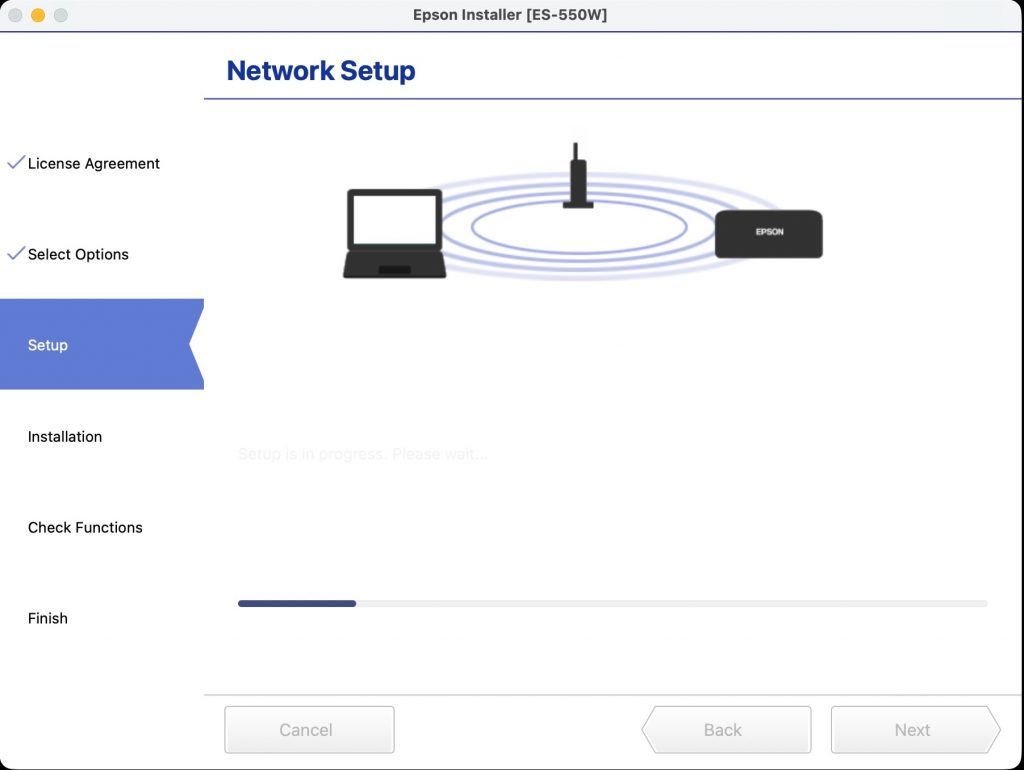Select the License Agreement step
This screenshot has width=1024, height=770.
[x=93, y=163]
